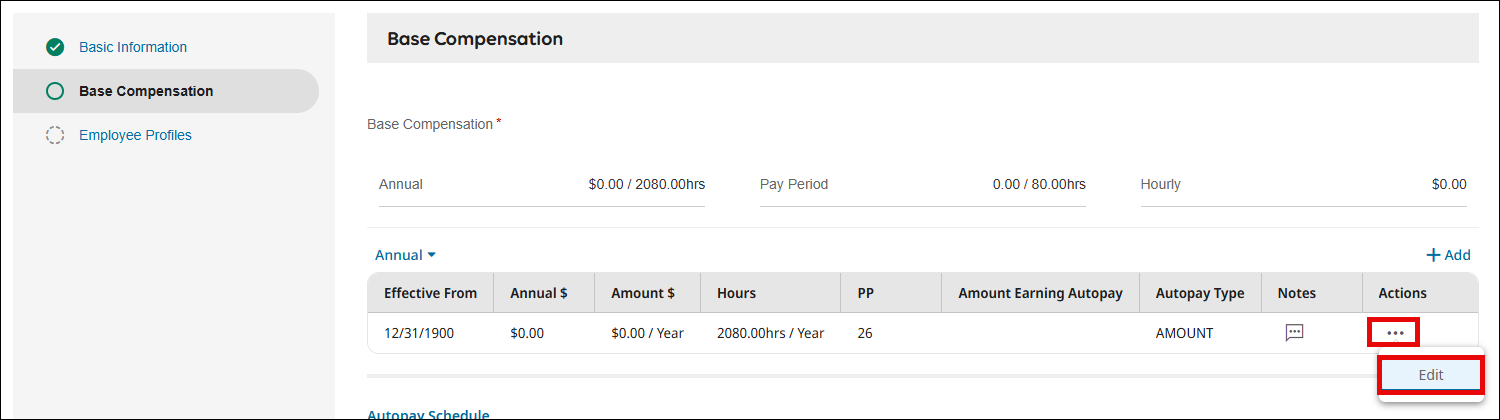Viewport: 1500px width, 420px height.
Task: Open the three-dot Actions menu
Action: 1395,333
